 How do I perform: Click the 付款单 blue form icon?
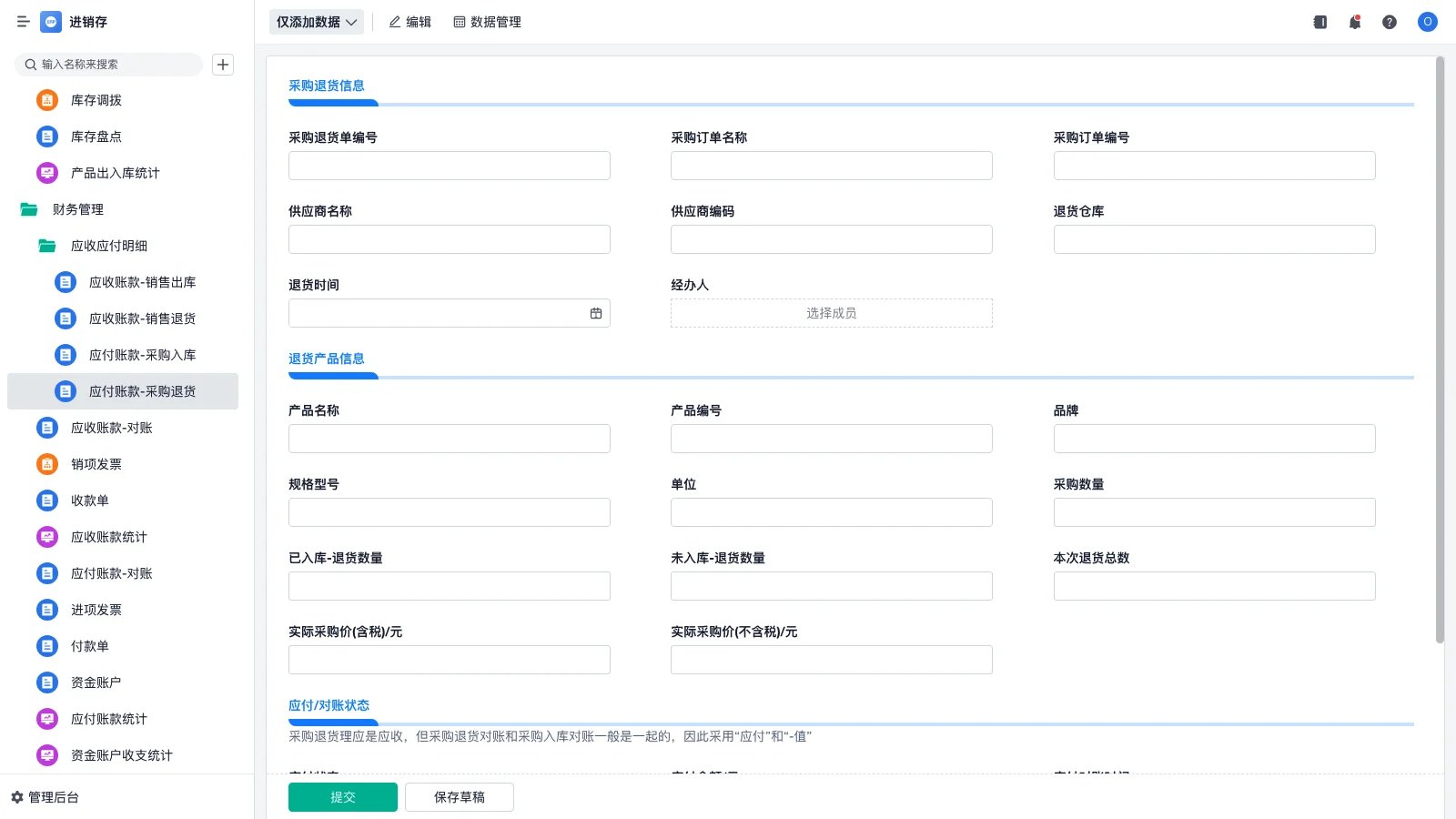tap(47, 646)
